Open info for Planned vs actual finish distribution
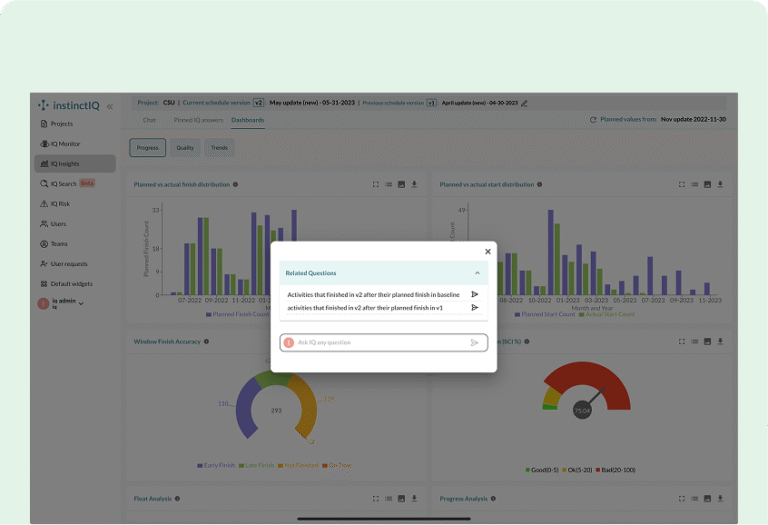Screen dimensions: 768x525 tap(236, 185)
